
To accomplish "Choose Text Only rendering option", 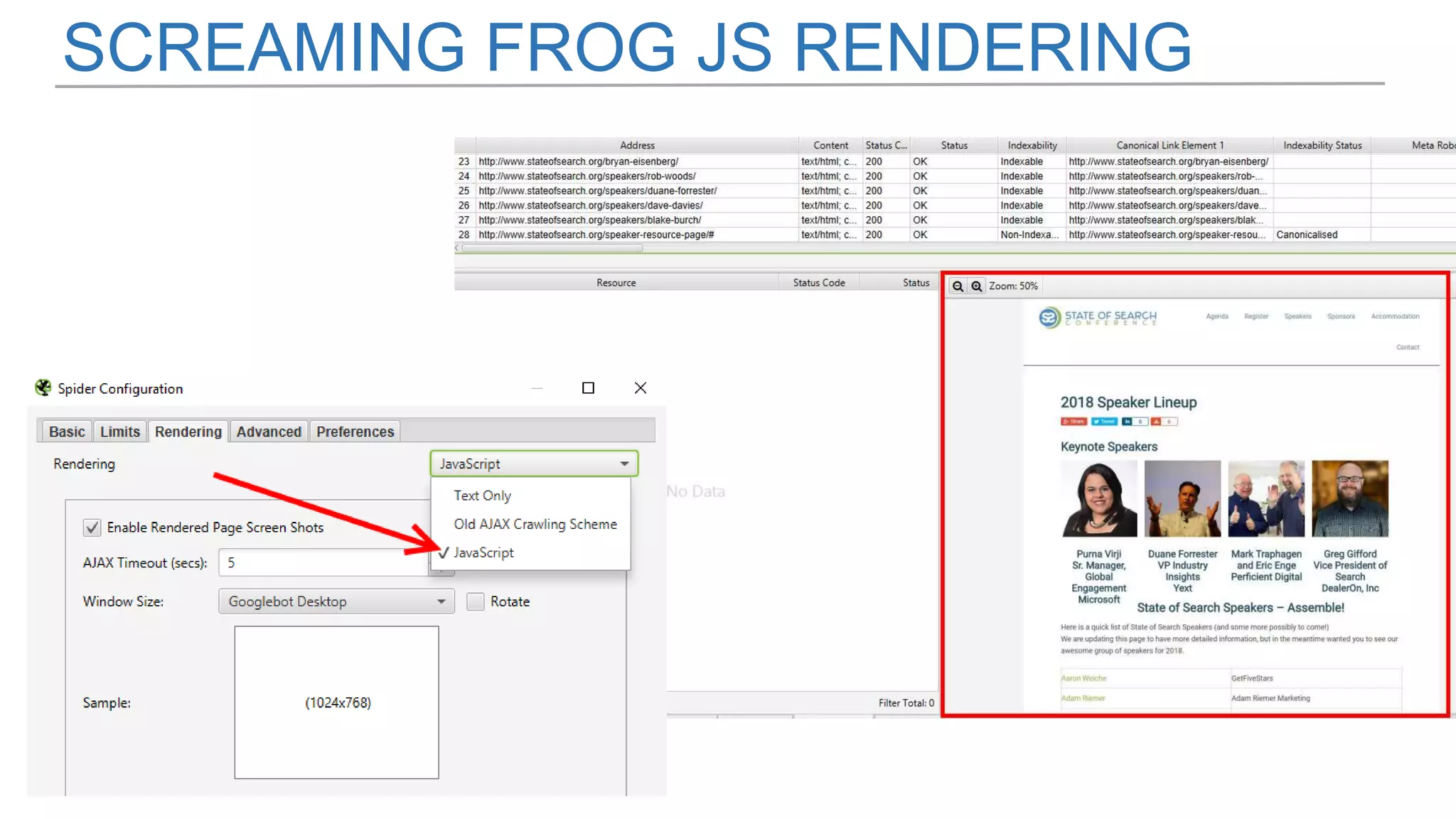I will [x=483, y=496].
